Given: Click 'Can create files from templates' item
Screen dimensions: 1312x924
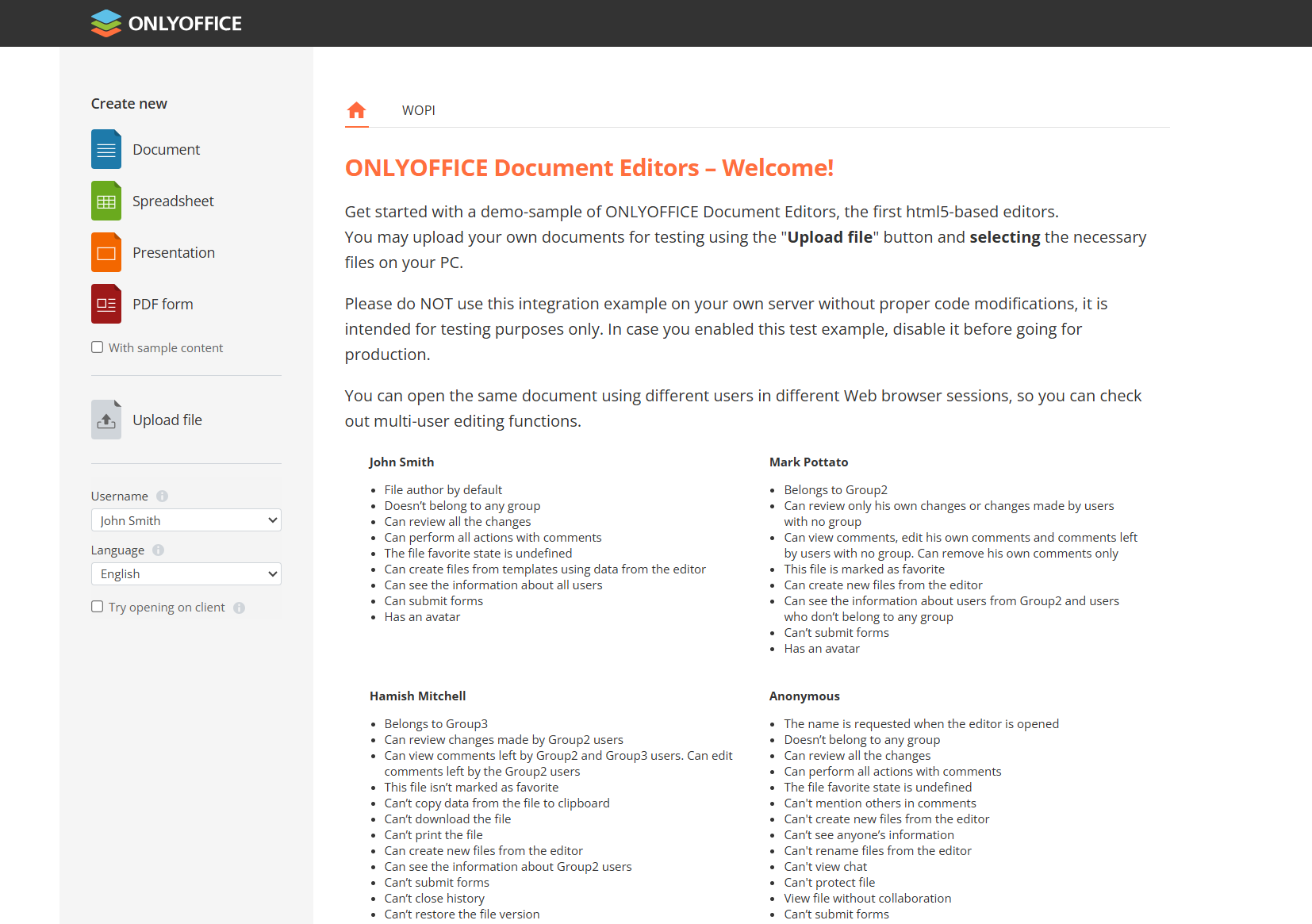Looking at the screenshot, I should pyautogui.click(x=545, y=569).
